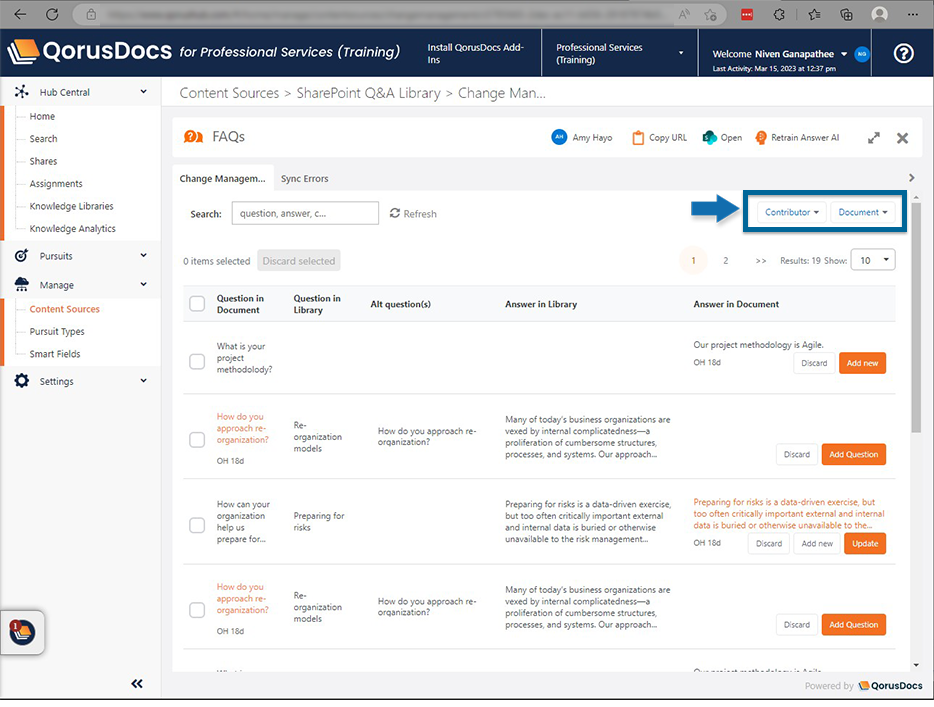Screen dimensions: 934x707
Task: Click the Copy URL clipboard icon
Action: point(638,138)
